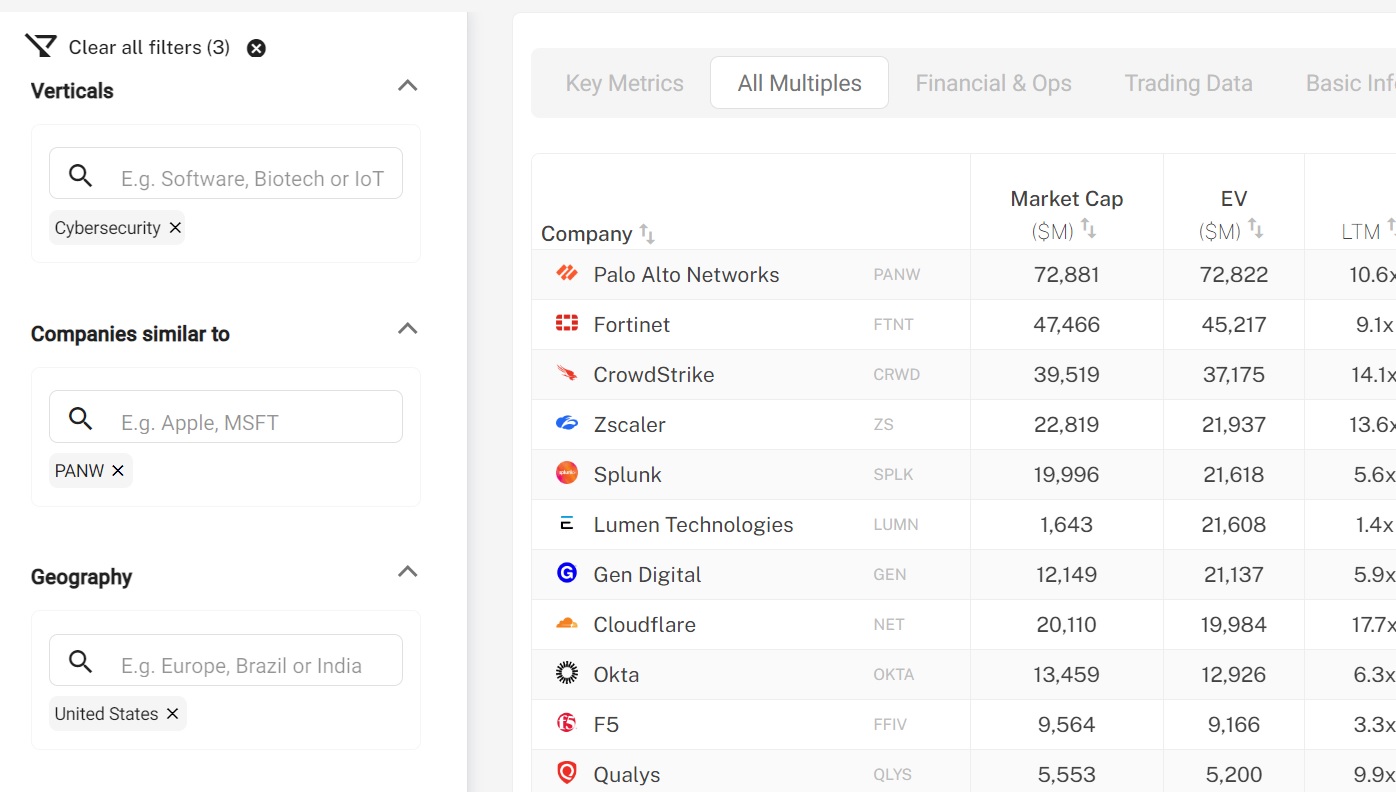This screenshot has width=1396, height=792.
Task: Click the Cloudflare logo icon
Action: [567, 623]
